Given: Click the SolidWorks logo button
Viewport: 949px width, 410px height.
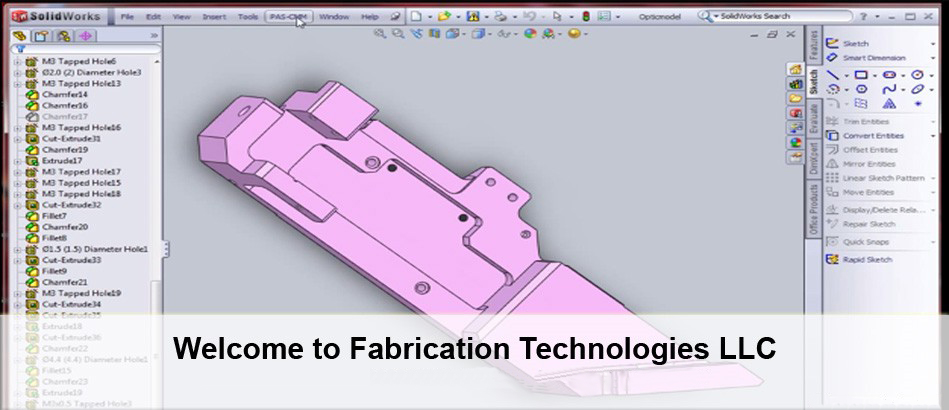Looking at the screenshot, I should click(x=56, y=16).
